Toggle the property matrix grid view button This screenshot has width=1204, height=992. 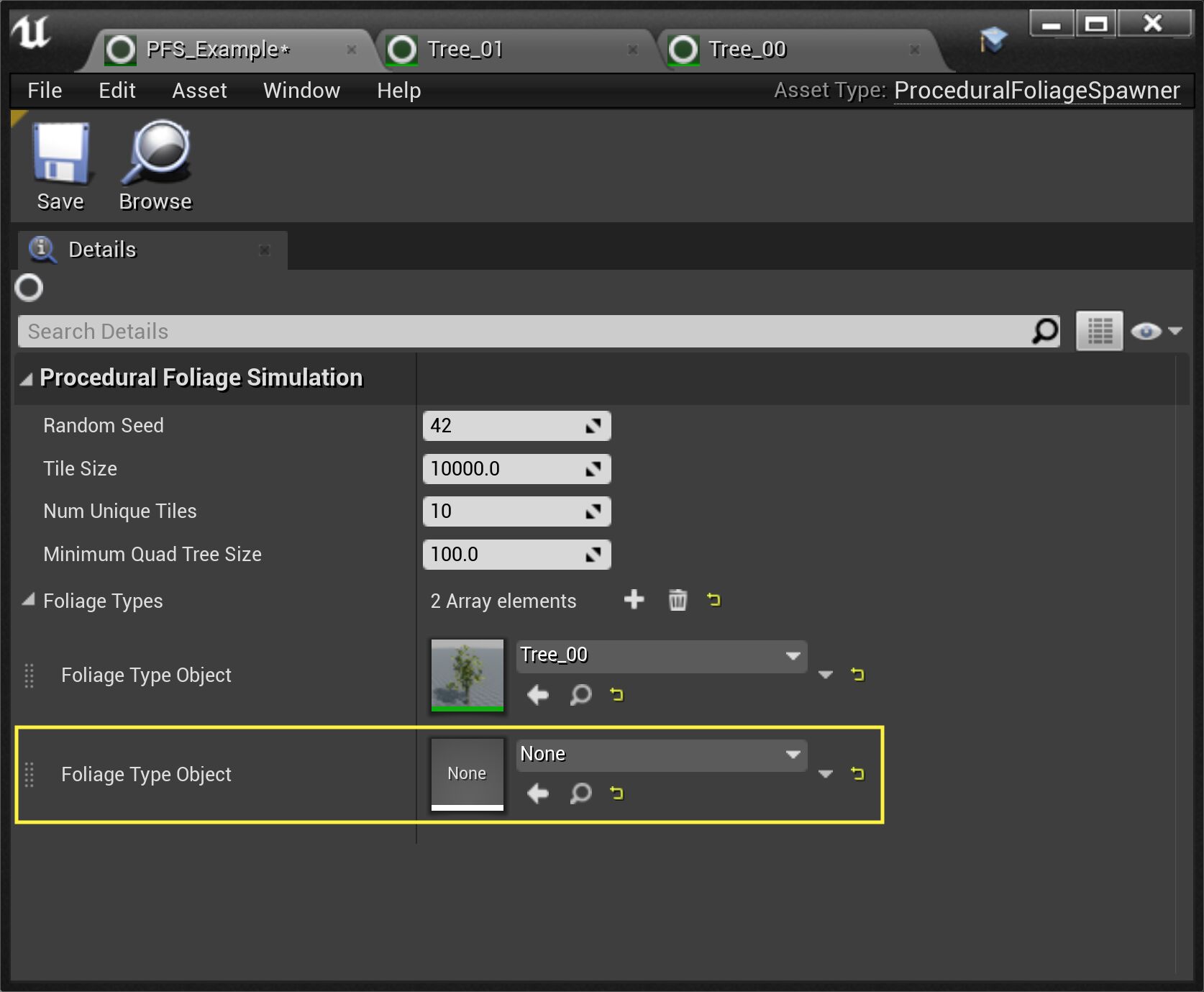tap(1099, 332)
